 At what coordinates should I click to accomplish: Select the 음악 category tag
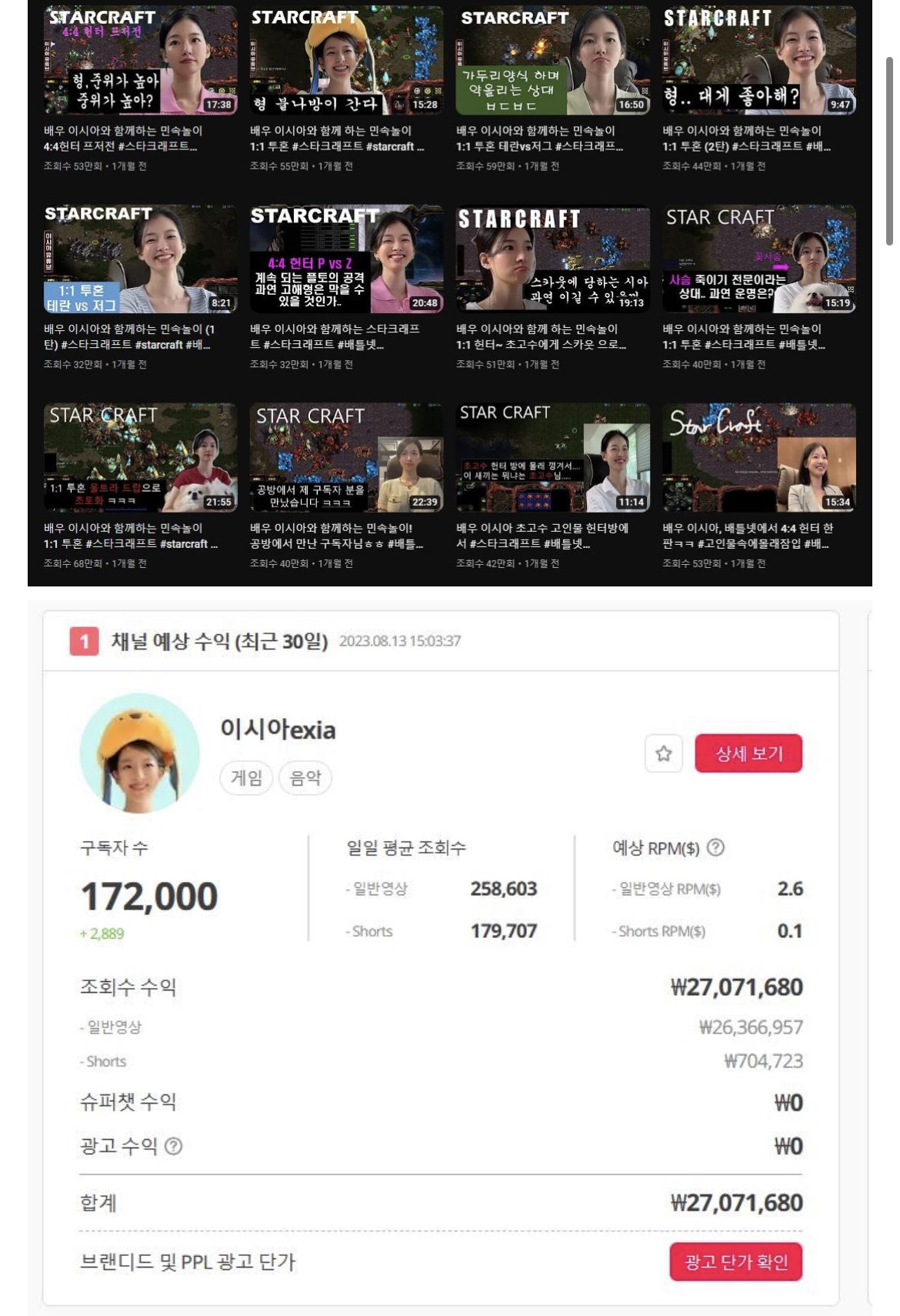[x=305, y=778]
